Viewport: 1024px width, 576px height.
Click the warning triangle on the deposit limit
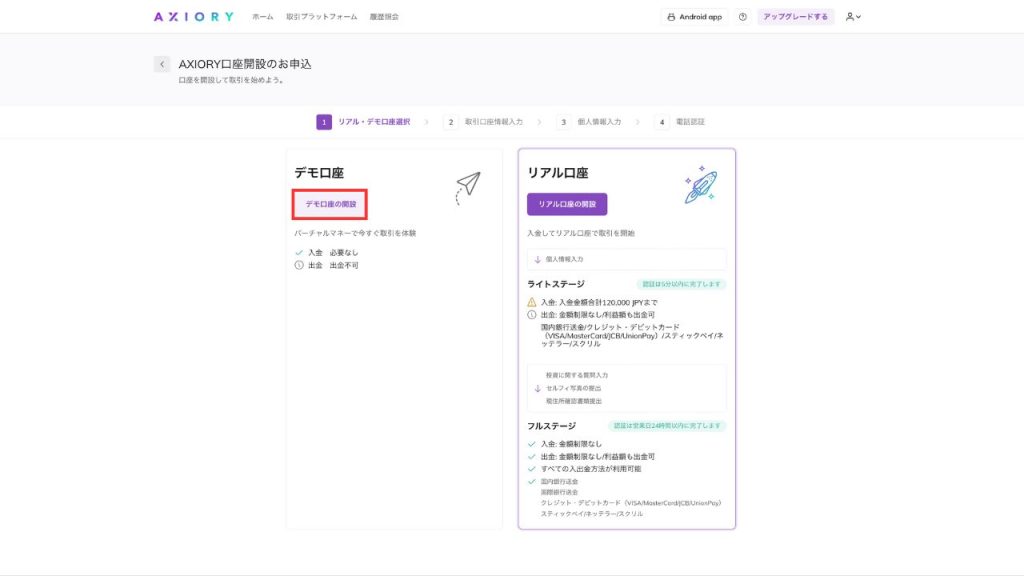coord(531,302)
